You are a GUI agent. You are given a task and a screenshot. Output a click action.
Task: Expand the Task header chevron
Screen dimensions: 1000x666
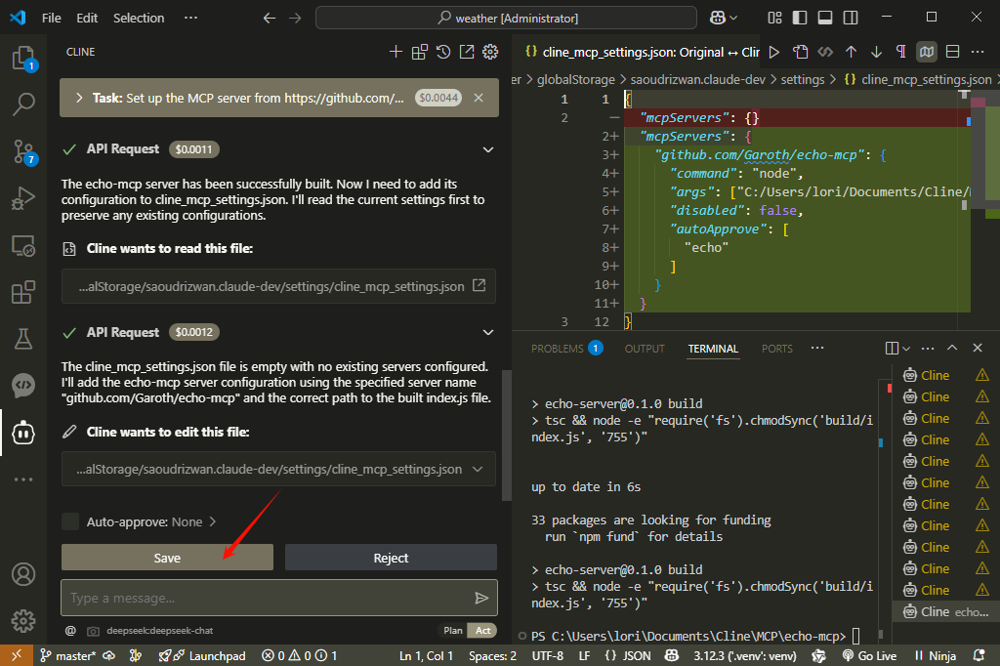[x=78, y=98]
